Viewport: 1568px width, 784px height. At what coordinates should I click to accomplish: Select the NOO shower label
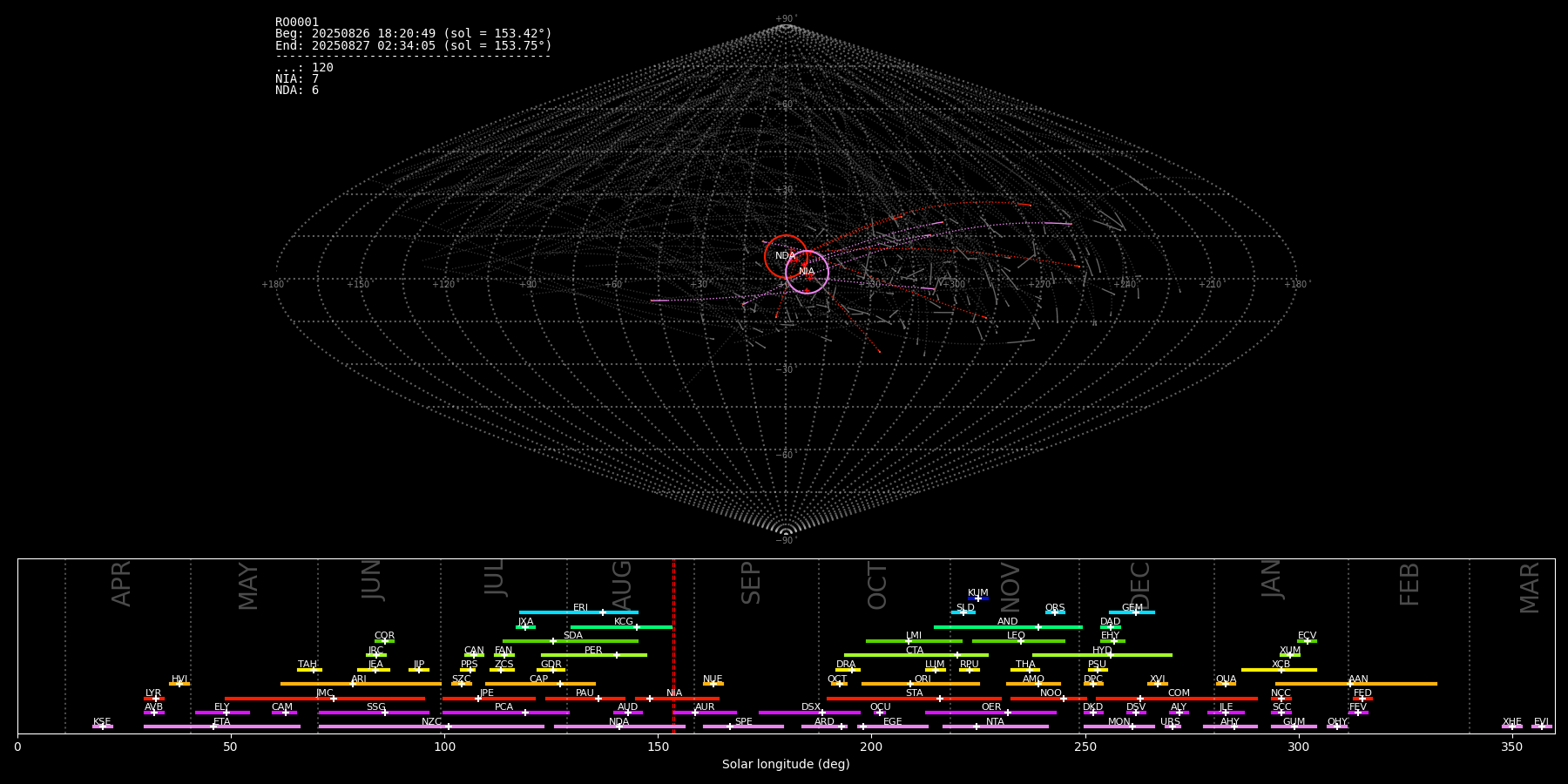pos(1051,693)
